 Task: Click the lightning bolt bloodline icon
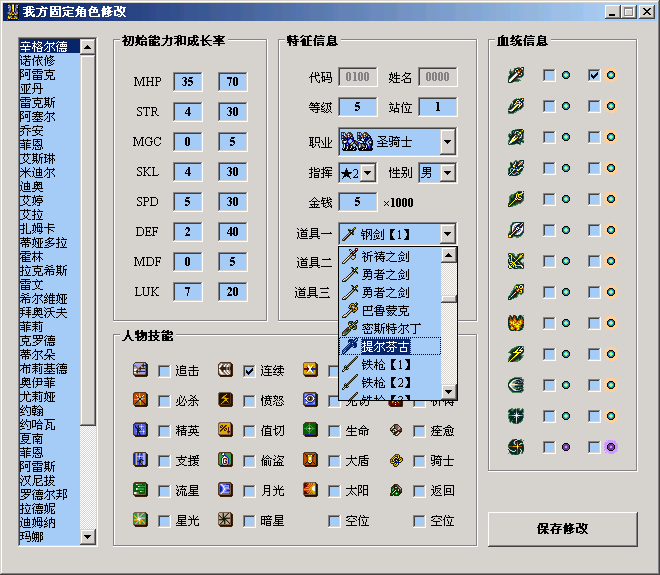click(x=516, y=354)
